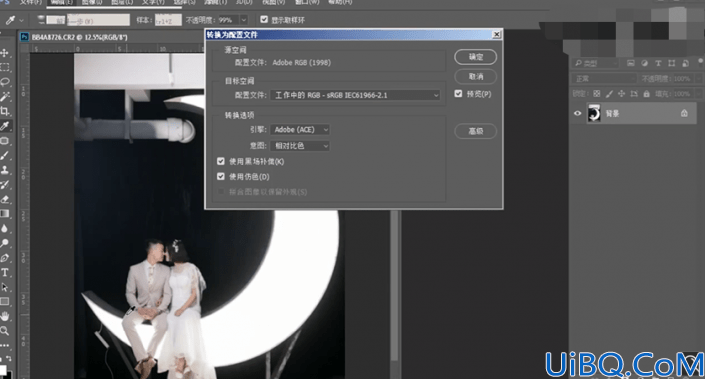
Task: Lock layer position icon
Action: (621, 94)
